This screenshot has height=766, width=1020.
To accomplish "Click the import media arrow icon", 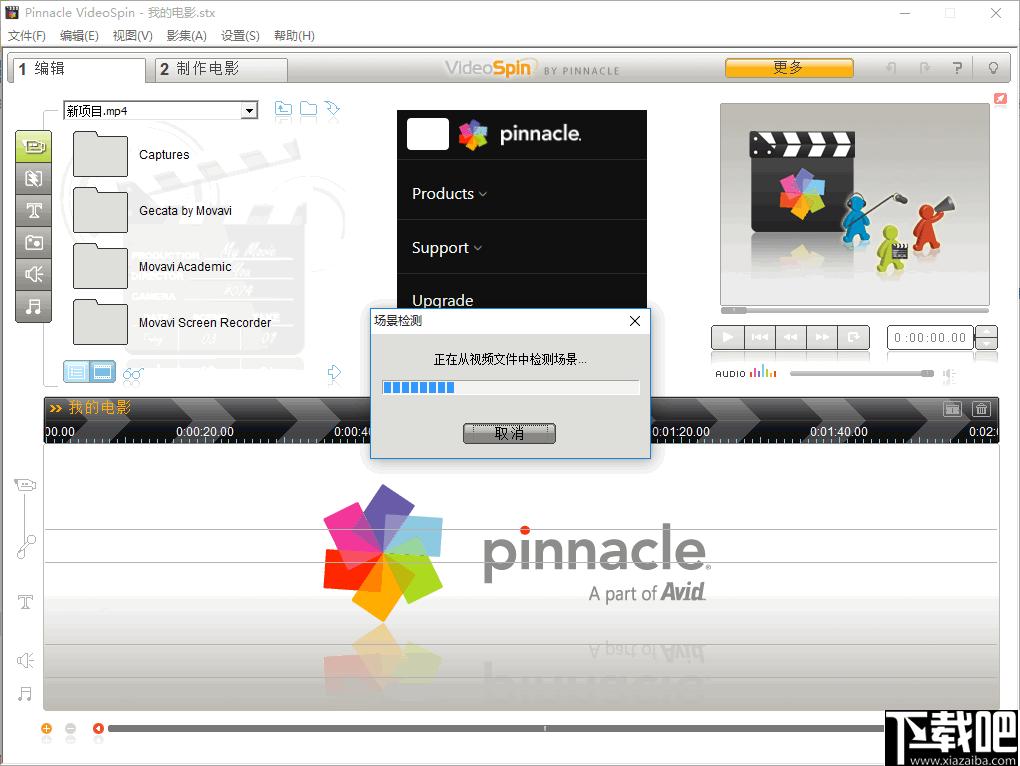I will (x=332, y=109).
